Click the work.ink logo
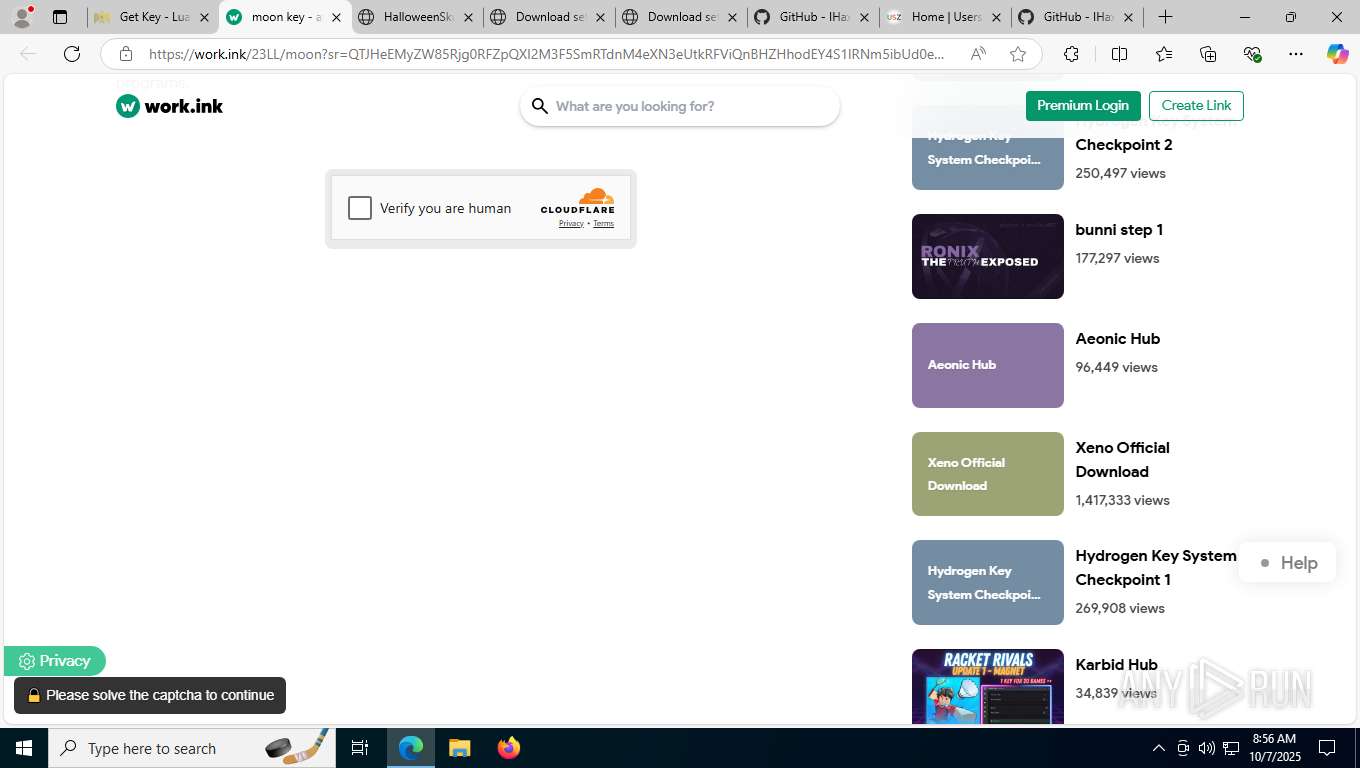 tap(169, 106)
